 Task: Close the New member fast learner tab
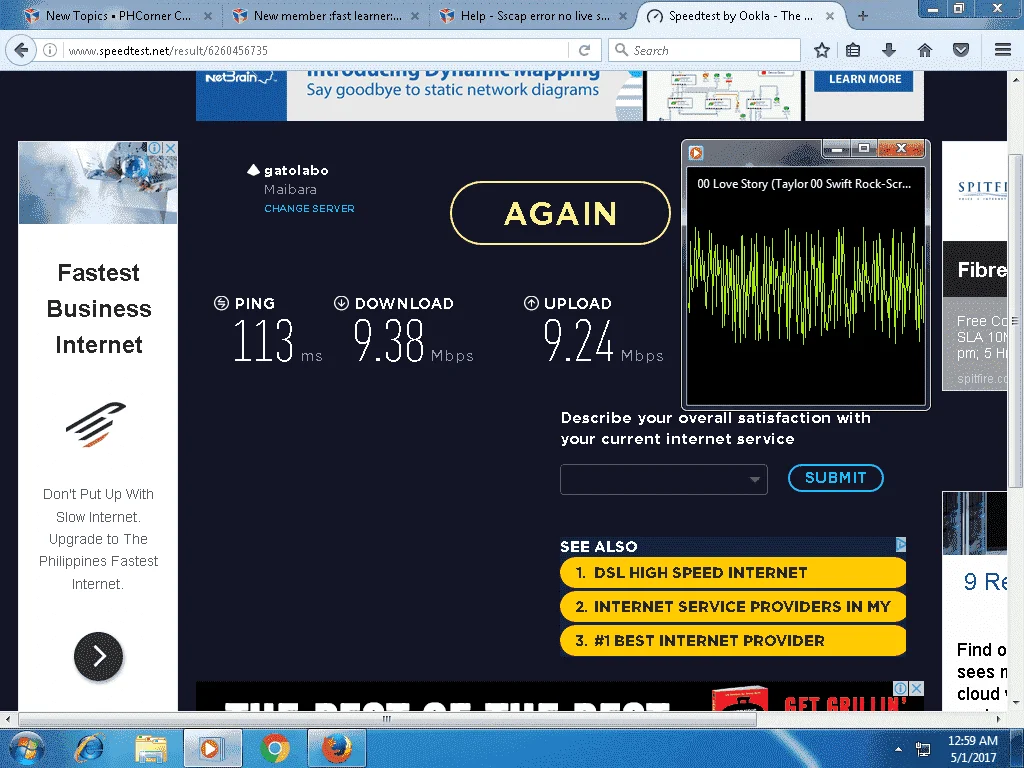pos(415,16)
